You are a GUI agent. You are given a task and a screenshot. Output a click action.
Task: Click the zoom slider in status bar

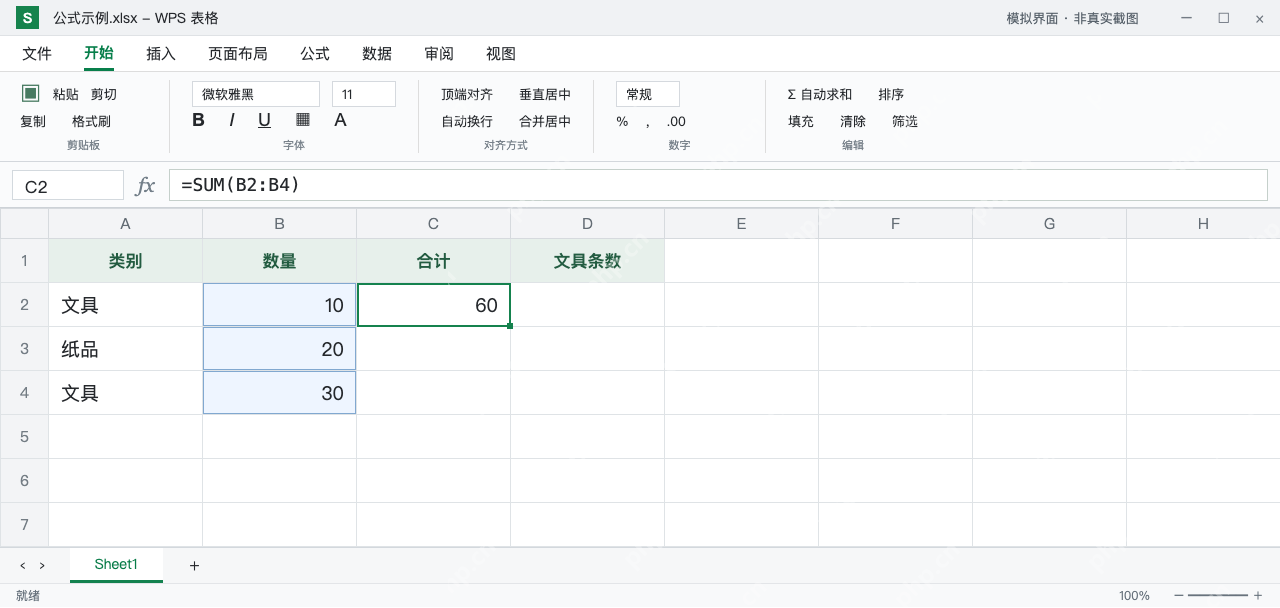pyautogui.click(x=1218, y=595)
